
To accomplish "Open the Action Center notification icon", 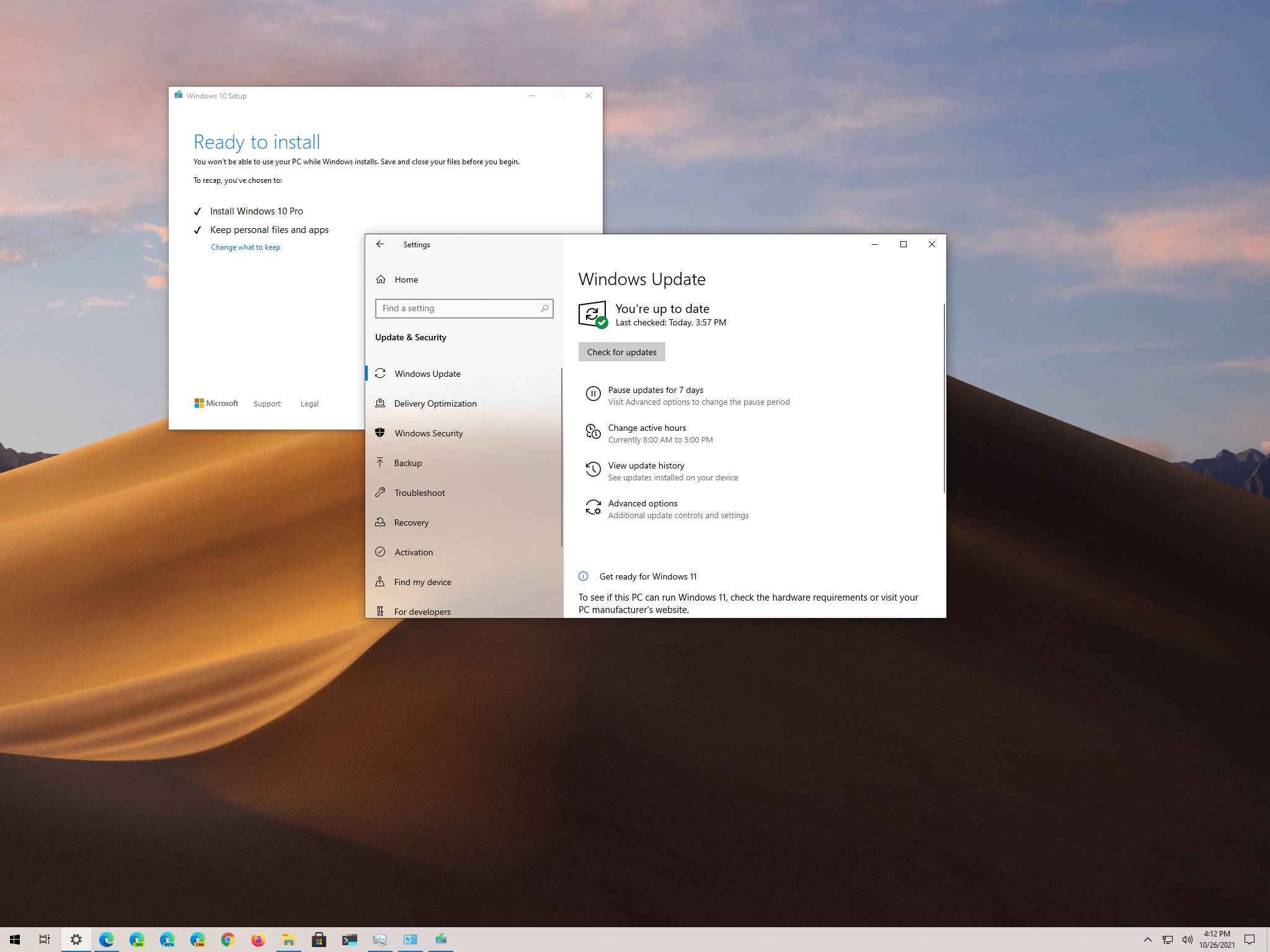I will pos(1250,940).
